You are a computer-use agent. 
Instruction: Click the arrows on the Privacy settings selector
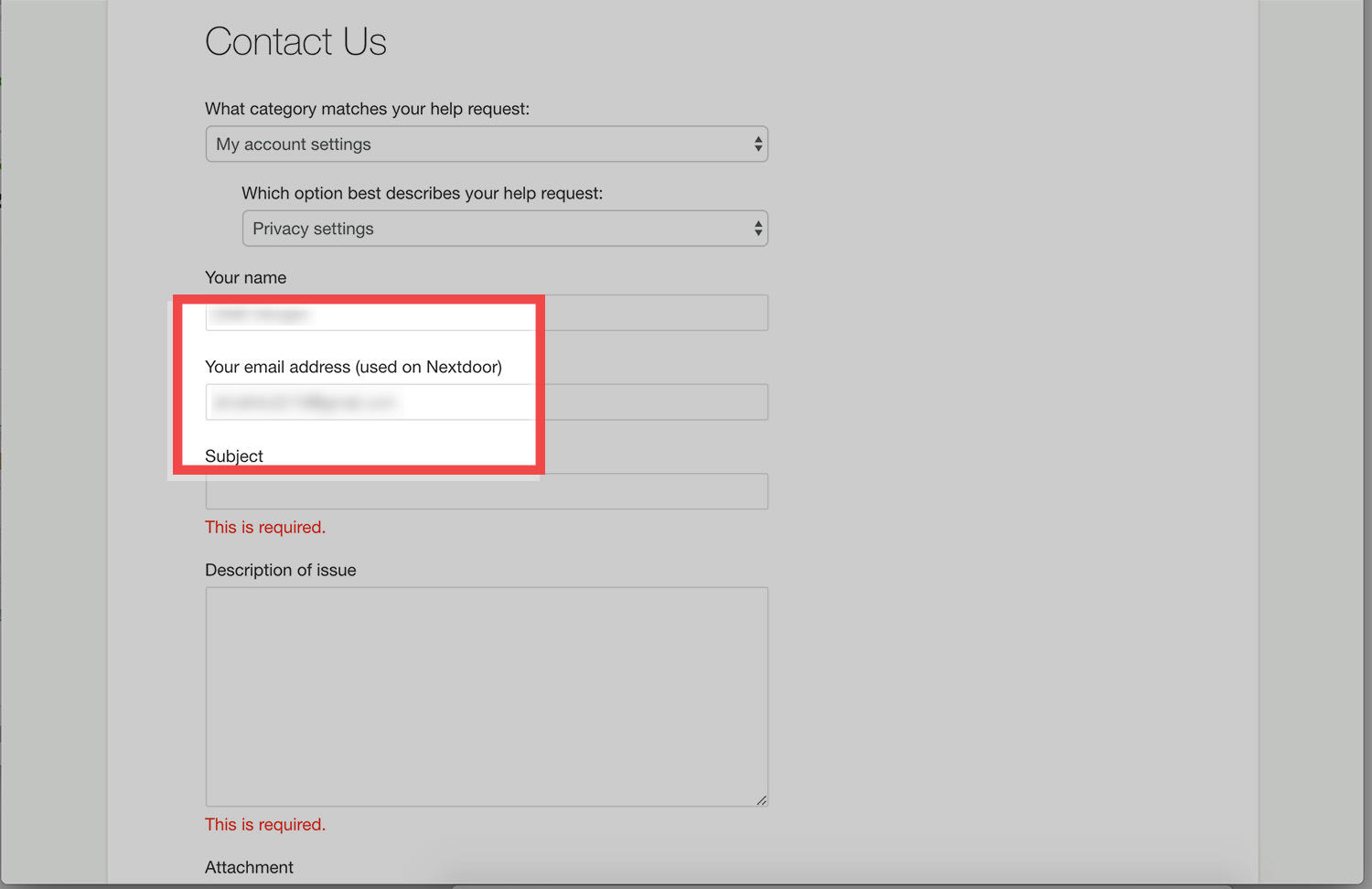(x=758, y=228)
